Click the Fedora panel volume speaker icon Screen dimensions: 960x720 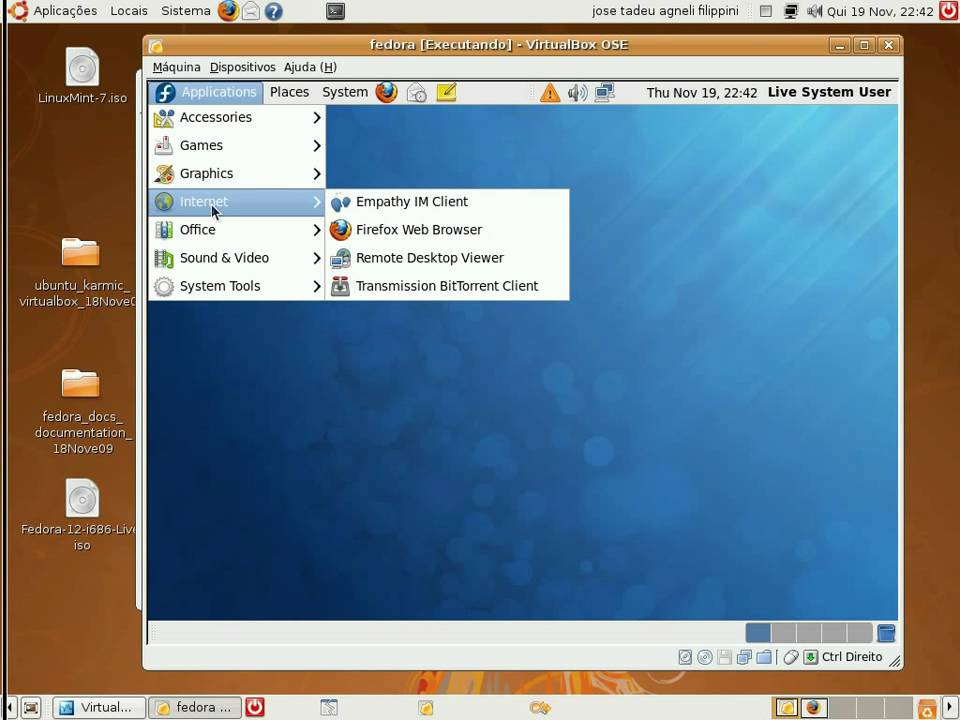tap(577, 93)
